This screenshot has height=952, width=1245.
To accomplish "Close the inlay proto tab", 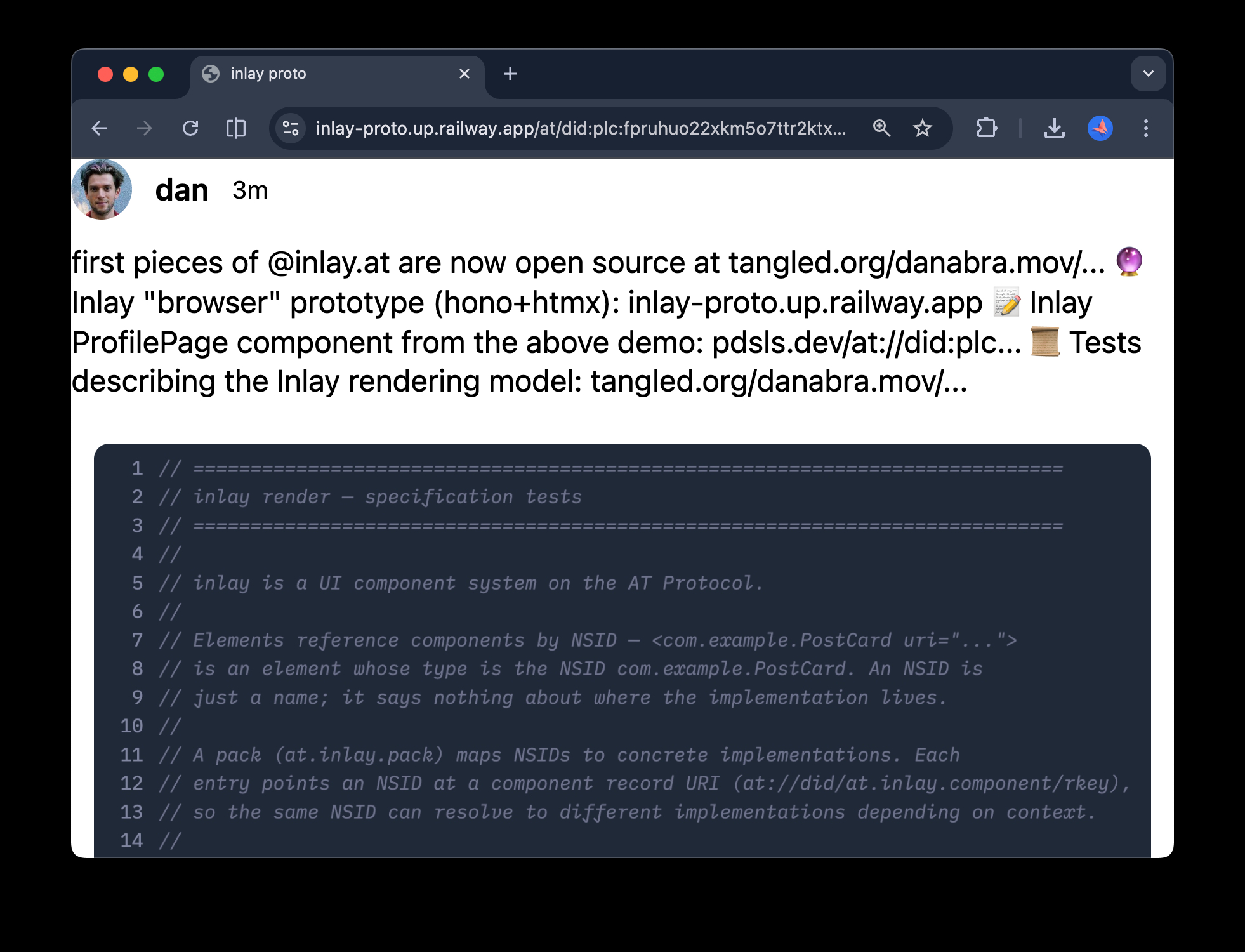I will coord(464,74).
